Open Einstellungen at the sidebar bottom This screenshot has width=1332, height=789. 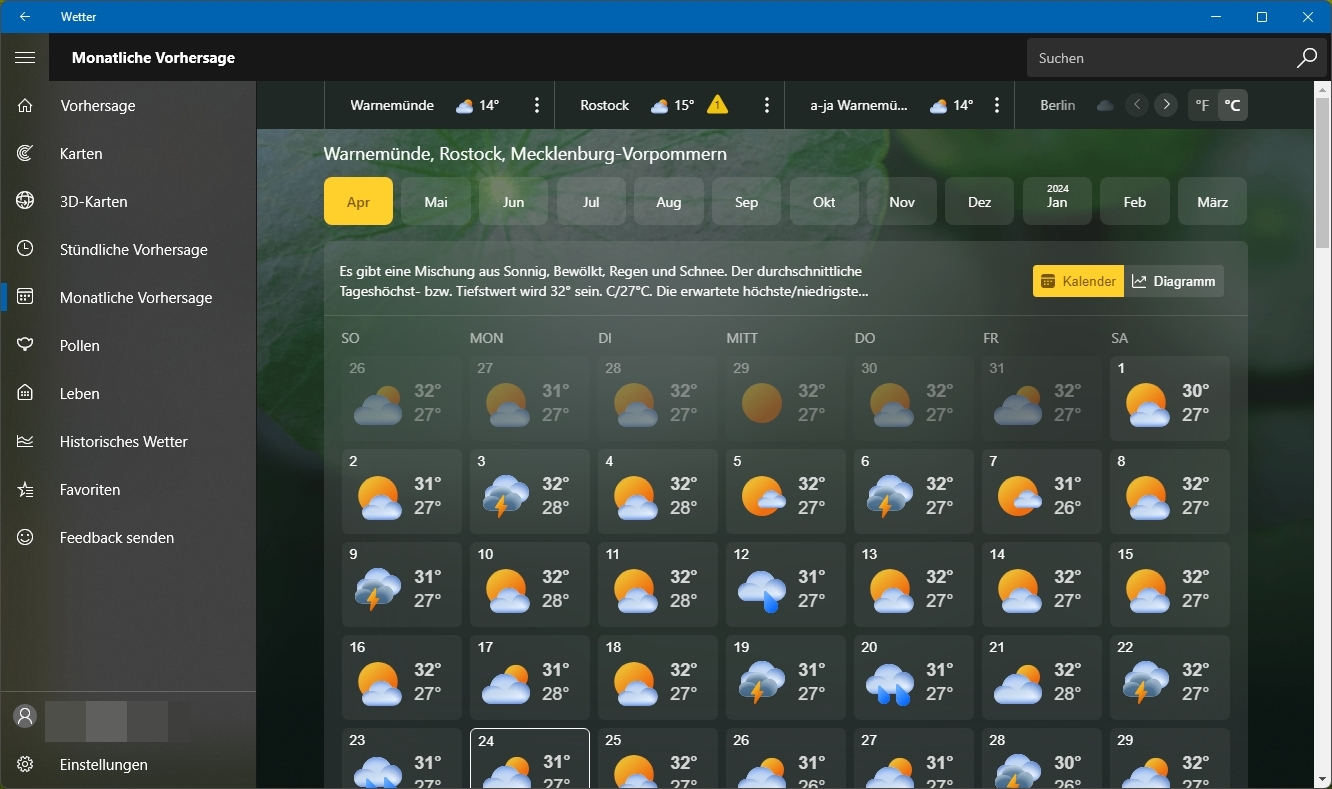[x=103, y=765]
